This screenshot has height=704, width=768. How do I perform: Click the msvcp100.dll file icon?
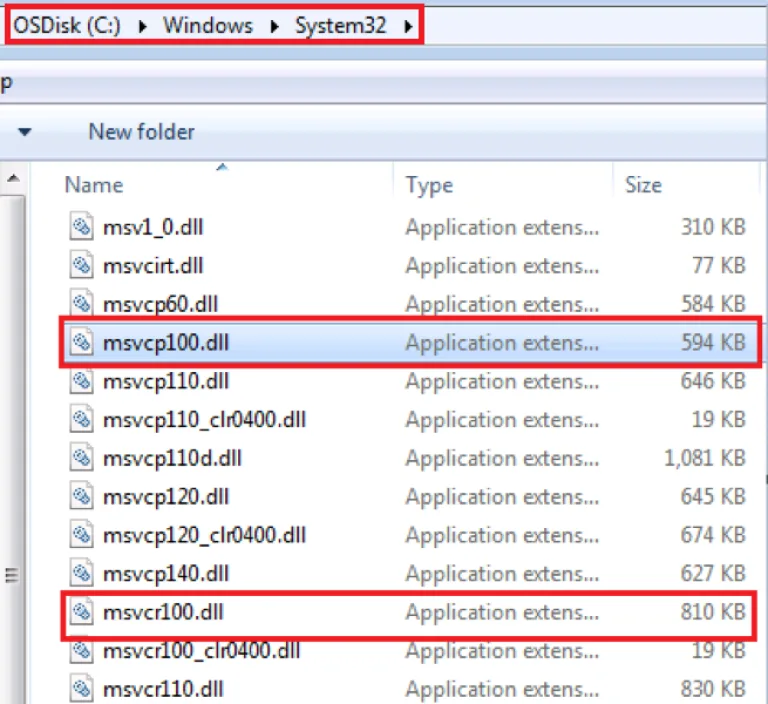(81, 342)
